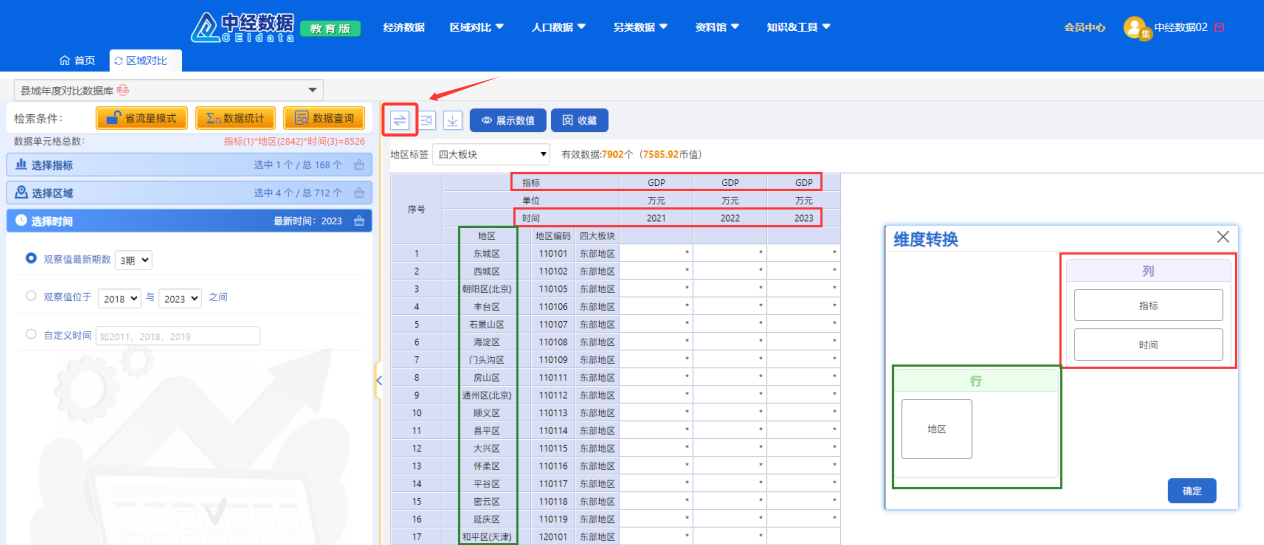Click basket icon in 选择区域 row

[359, 193]
